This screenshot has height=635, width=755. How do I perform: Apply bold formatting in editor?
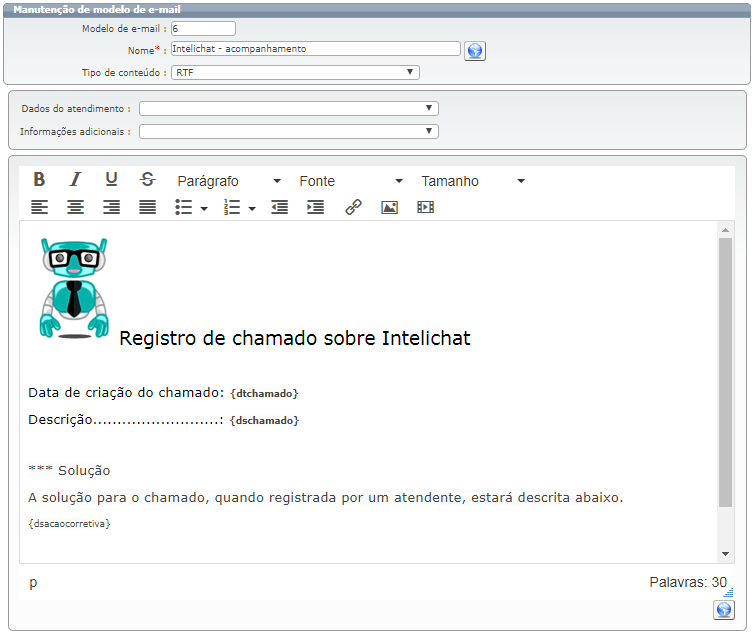click(39, 180)
